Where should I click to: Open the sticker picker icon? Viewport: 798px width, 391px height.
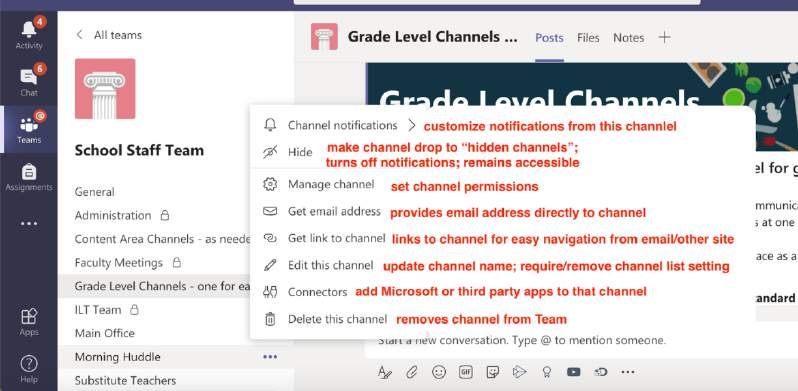[492, 372]
